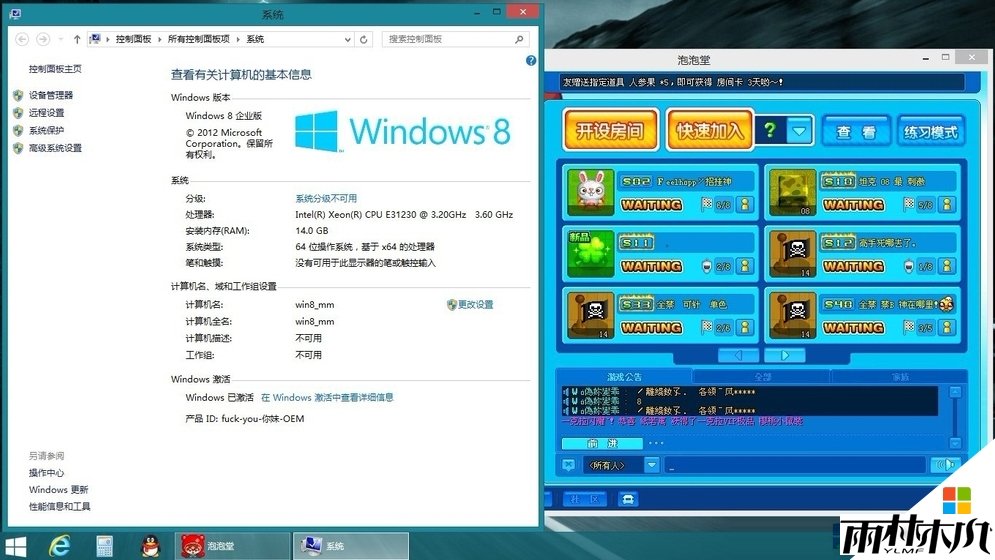Click the 前进 button in chat panel
995x560 pixels.
click(602, 443)
